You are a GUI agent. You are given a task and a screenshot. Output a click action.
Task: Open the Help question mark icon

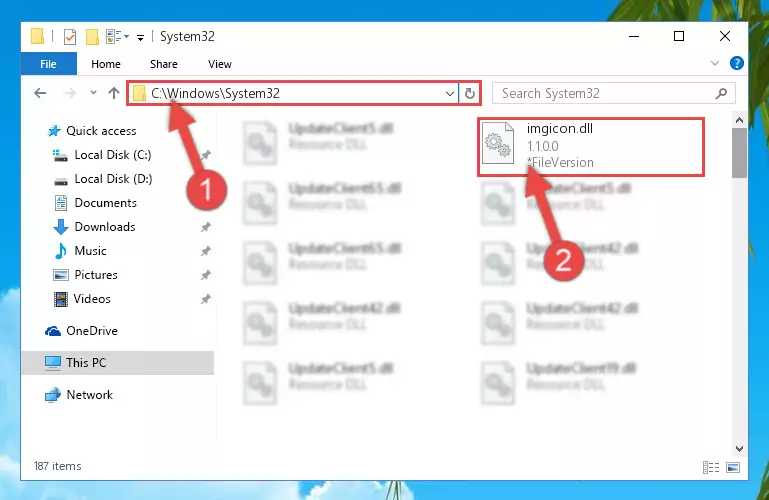pos(736,63)
